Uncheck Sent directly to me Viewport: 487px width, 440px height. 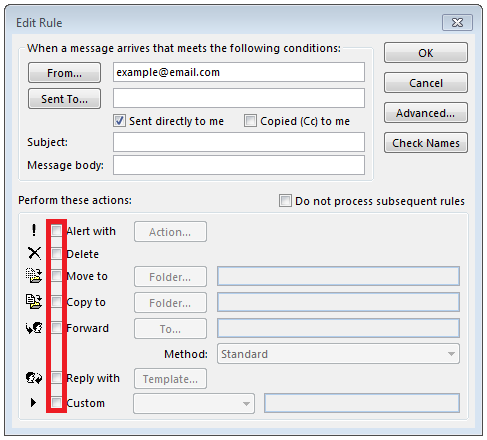point(120,121)
